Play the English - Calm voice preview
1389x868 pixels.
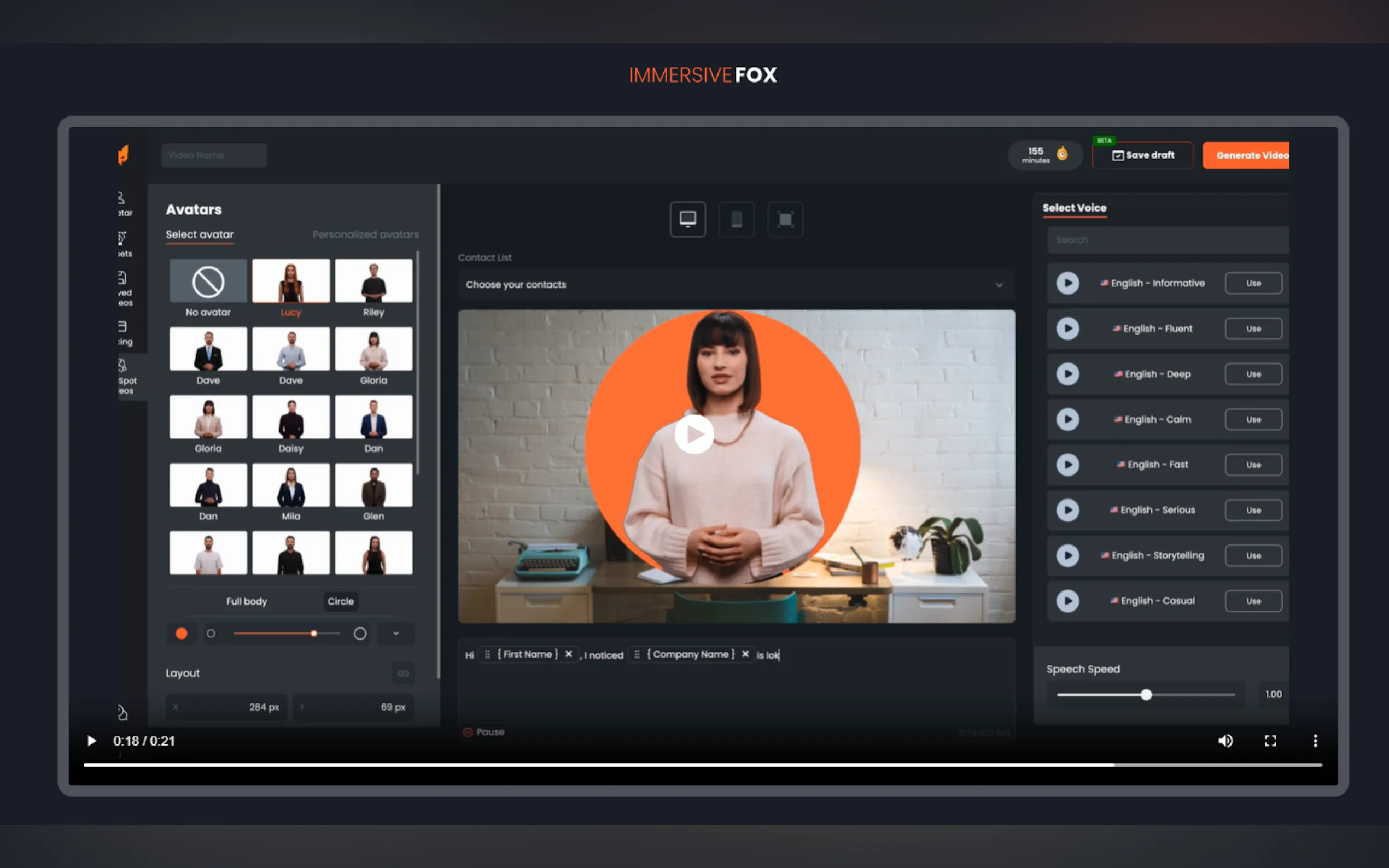(1067, 419)
